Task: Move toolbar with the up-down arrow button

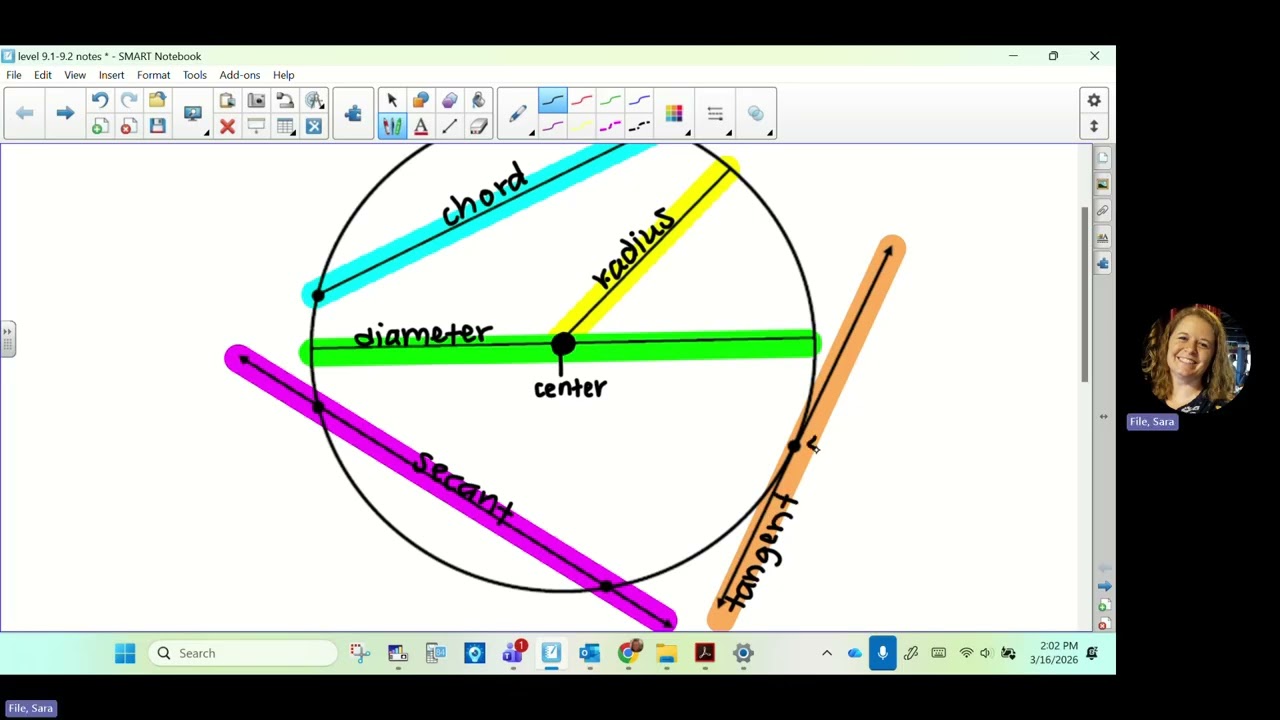Action: pyautogui.click(x=1094, y=126)
